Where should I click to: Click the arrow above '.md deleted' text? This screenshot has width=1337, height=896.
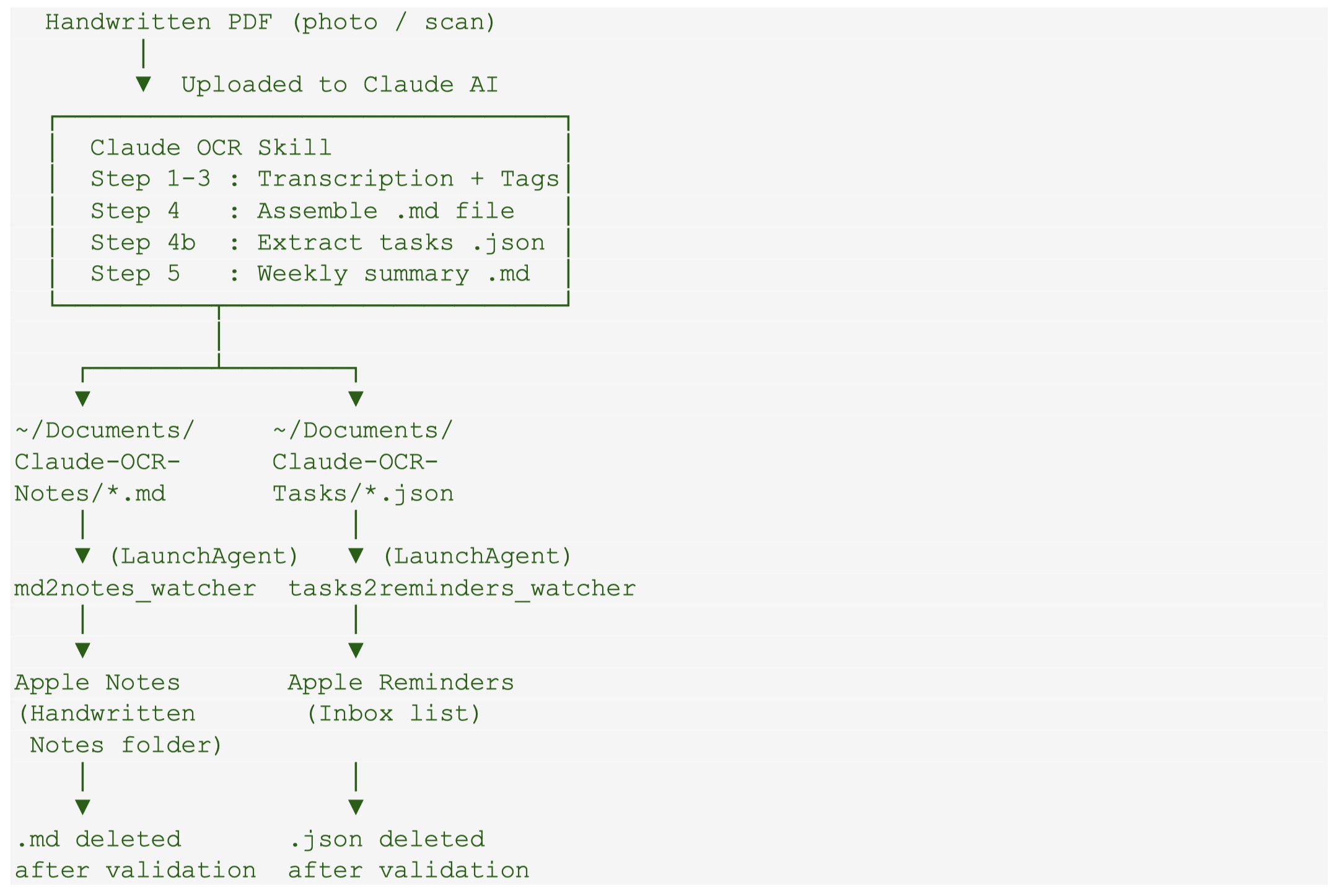(x=82, y=807)
